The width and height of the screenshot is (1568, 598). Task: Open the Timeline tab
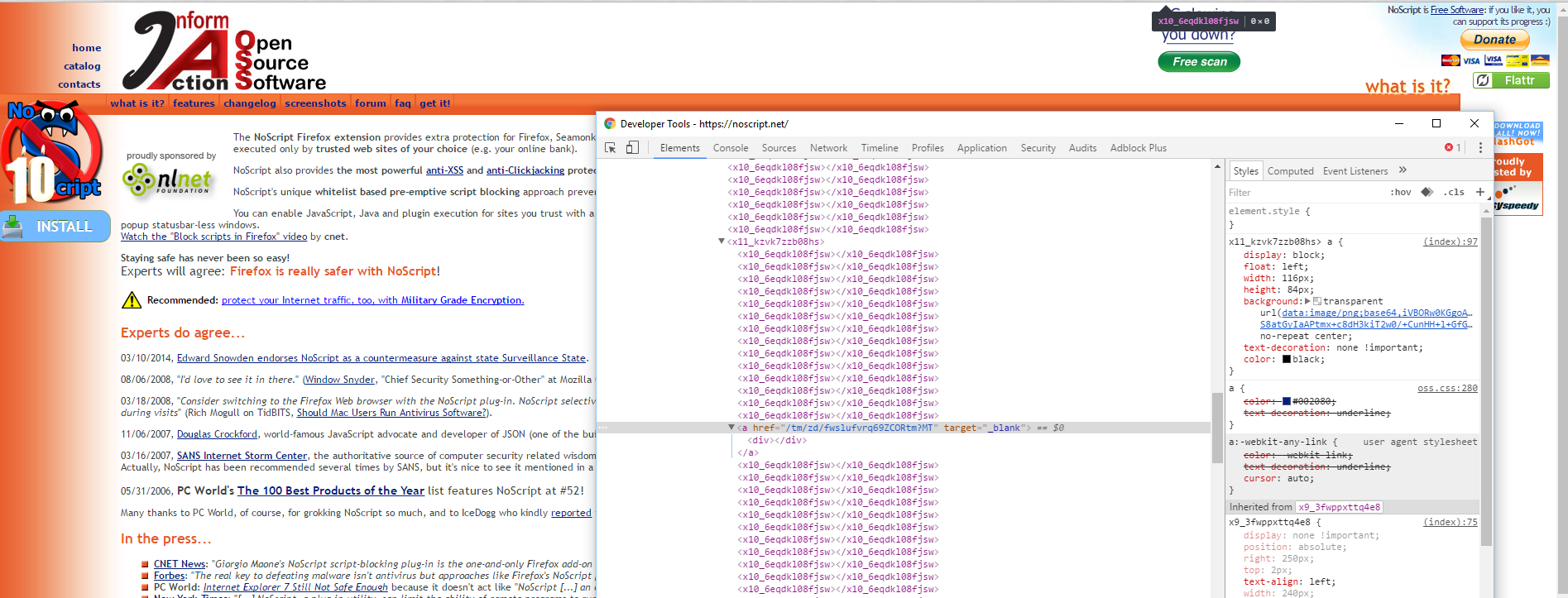pos(880,148)
